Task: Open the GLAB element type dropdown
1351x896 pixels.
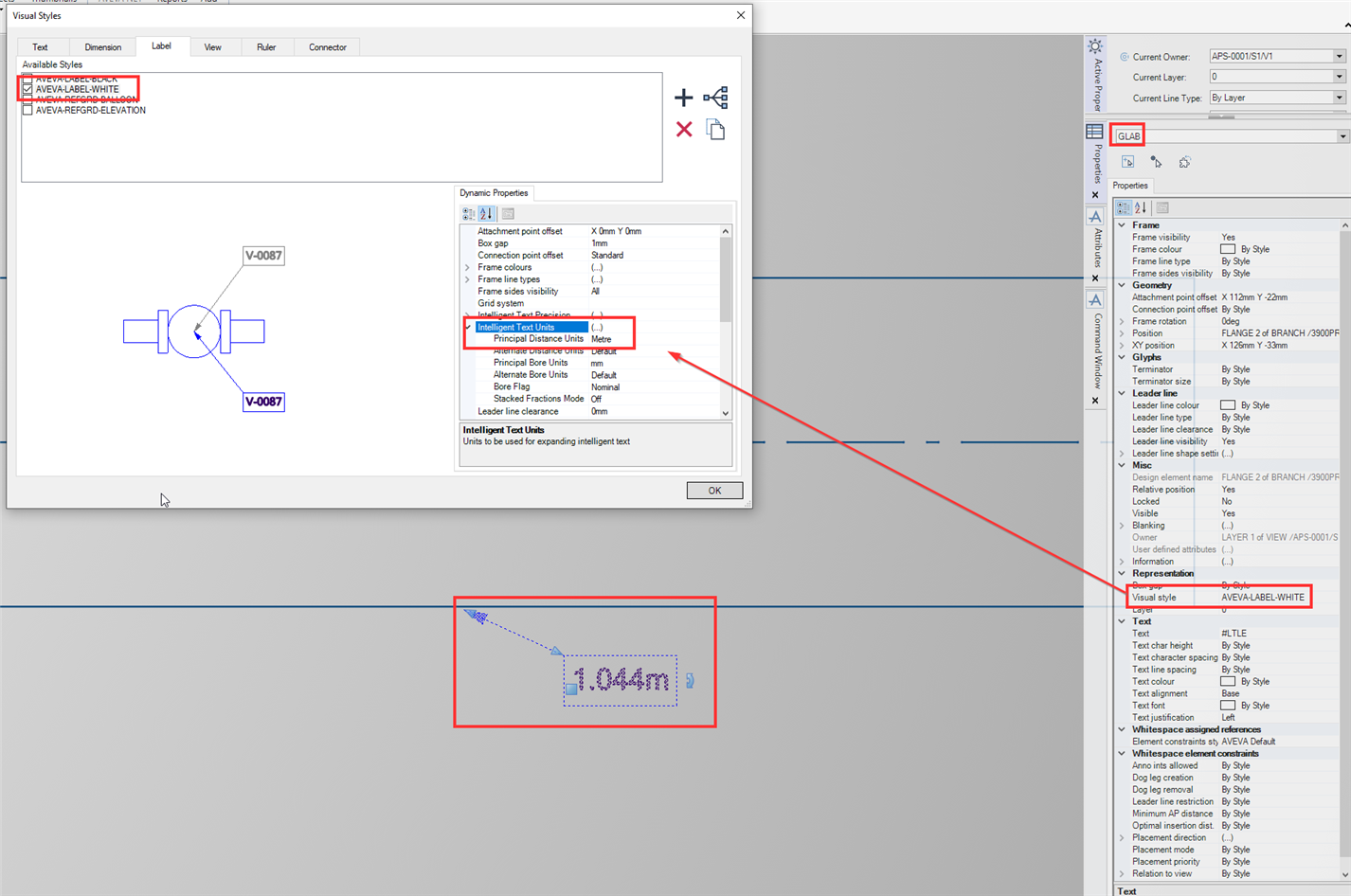Action: (x=1342, y=136)
